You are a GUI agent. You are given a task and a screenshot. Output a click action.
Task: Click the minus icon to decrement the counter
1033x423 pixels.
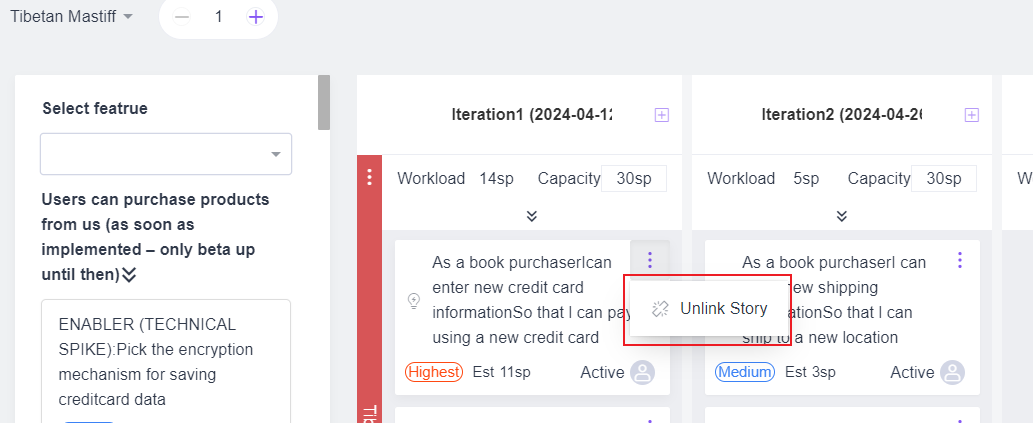click(x=181, y=17)
